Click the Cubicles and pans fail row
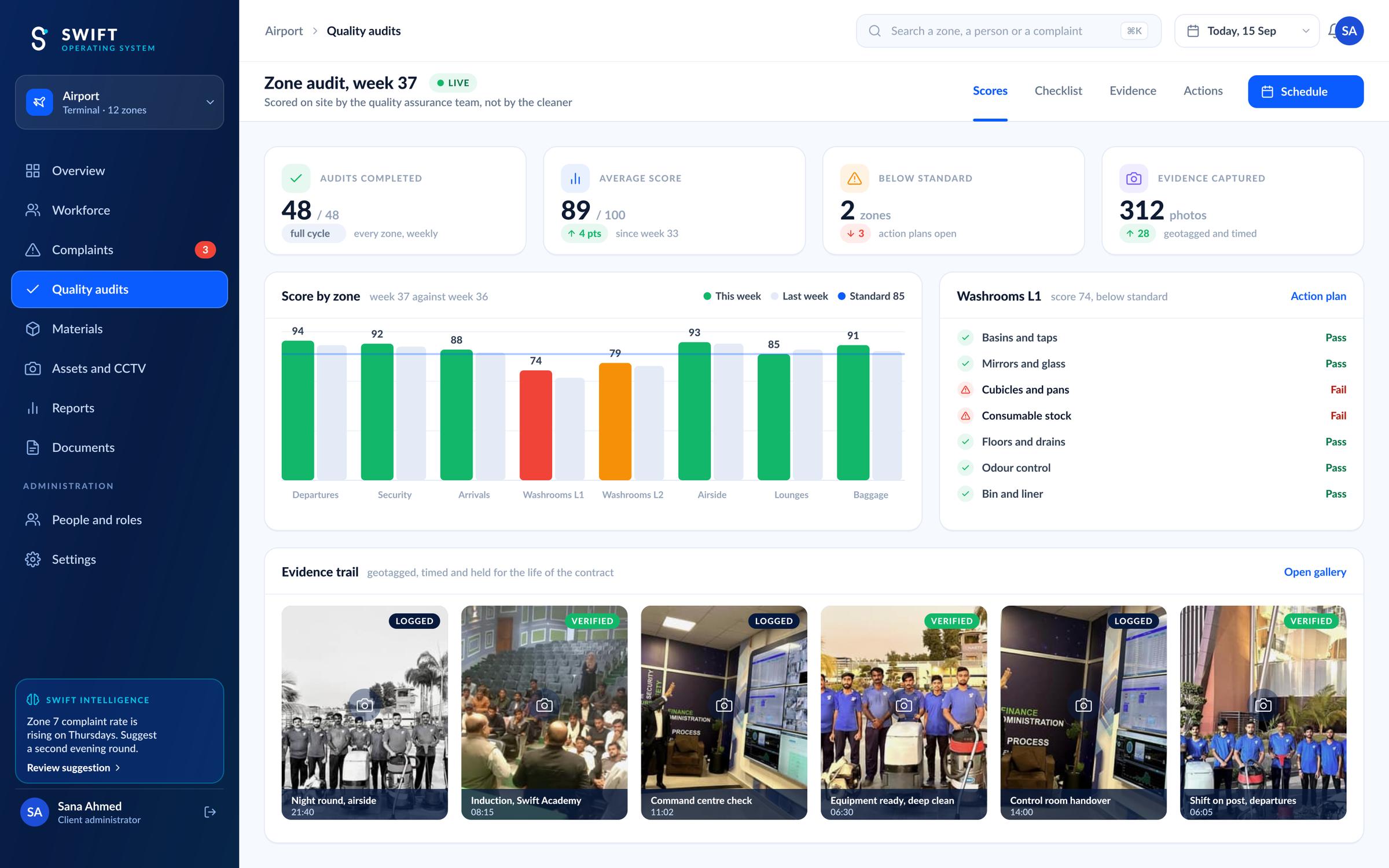Image resolution: width=1389 pixels, height=868 pixels. tap(1151, 389)
